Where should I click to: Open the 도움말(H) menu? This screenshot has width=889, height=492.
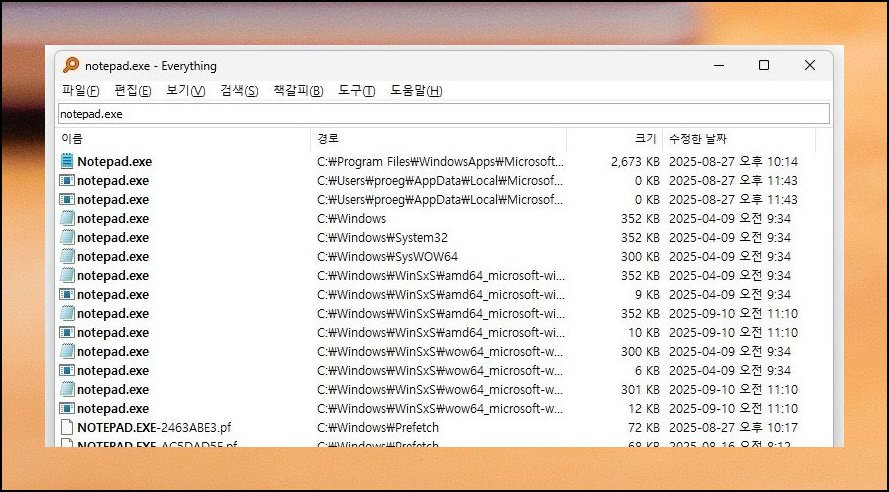[x=416, y=91]
